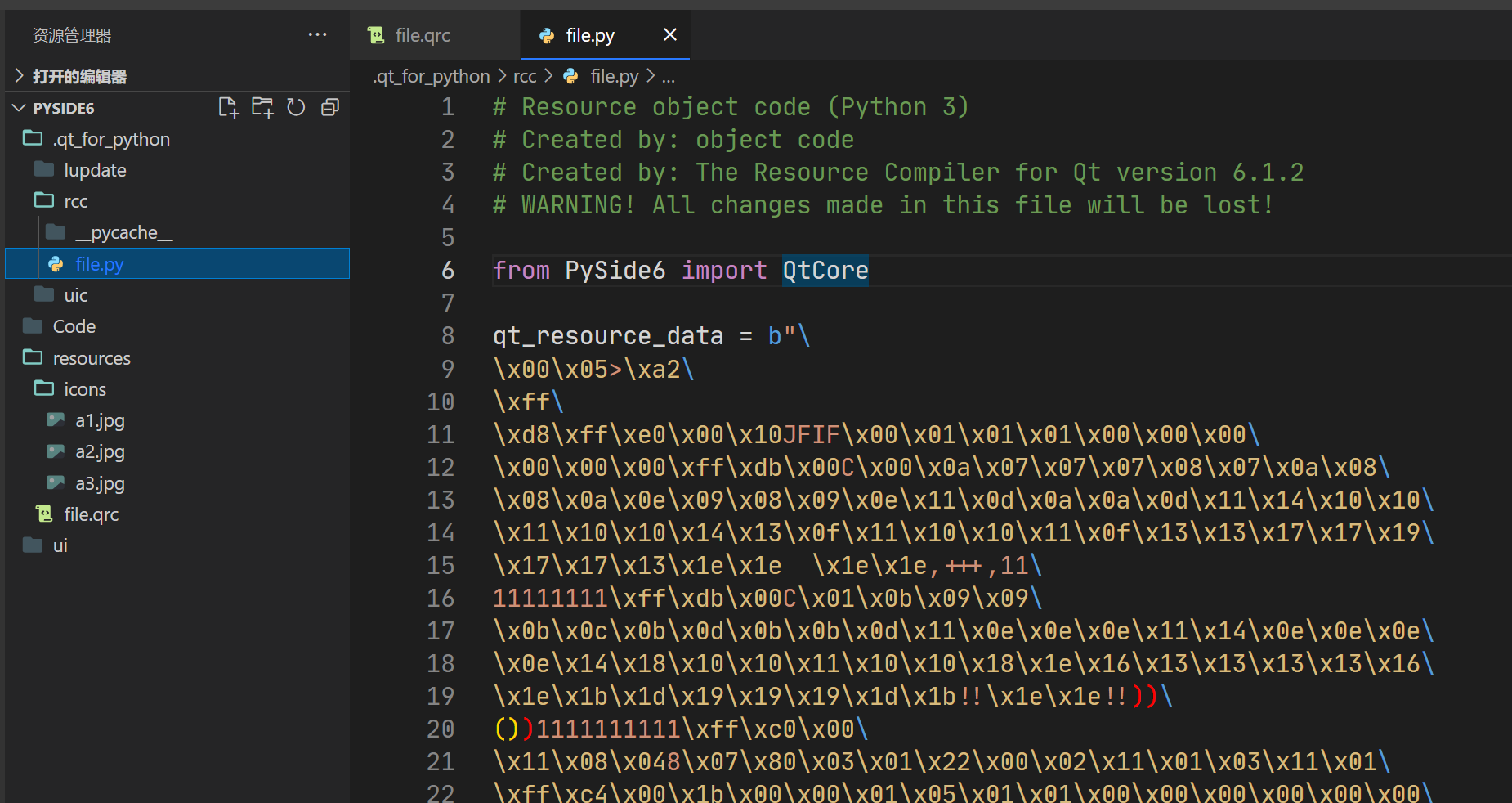Click the New File icon in PYSIDE6 explorer
This screenshot has width=1512, height=803.
pyautogui.click(x=229, y=107)
